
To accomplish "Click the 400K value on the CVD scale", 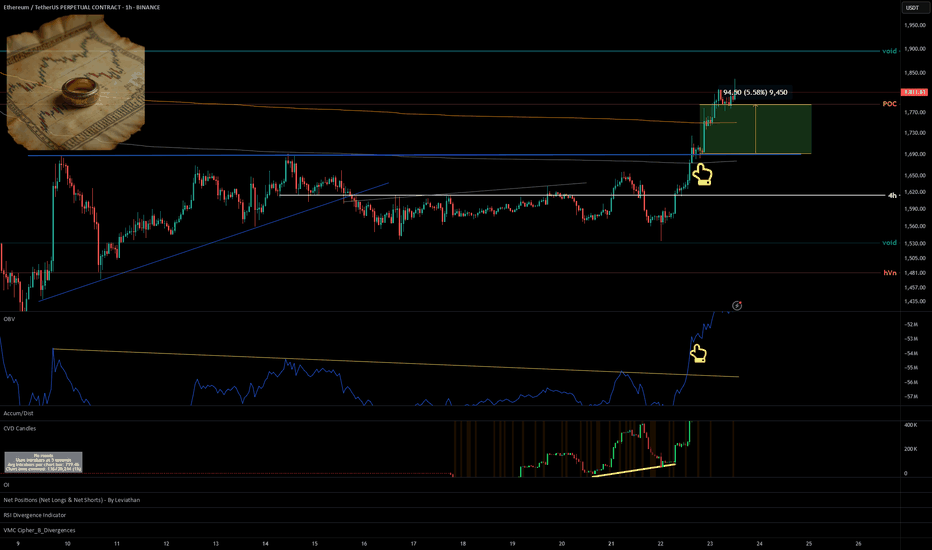I will [910, 426].
